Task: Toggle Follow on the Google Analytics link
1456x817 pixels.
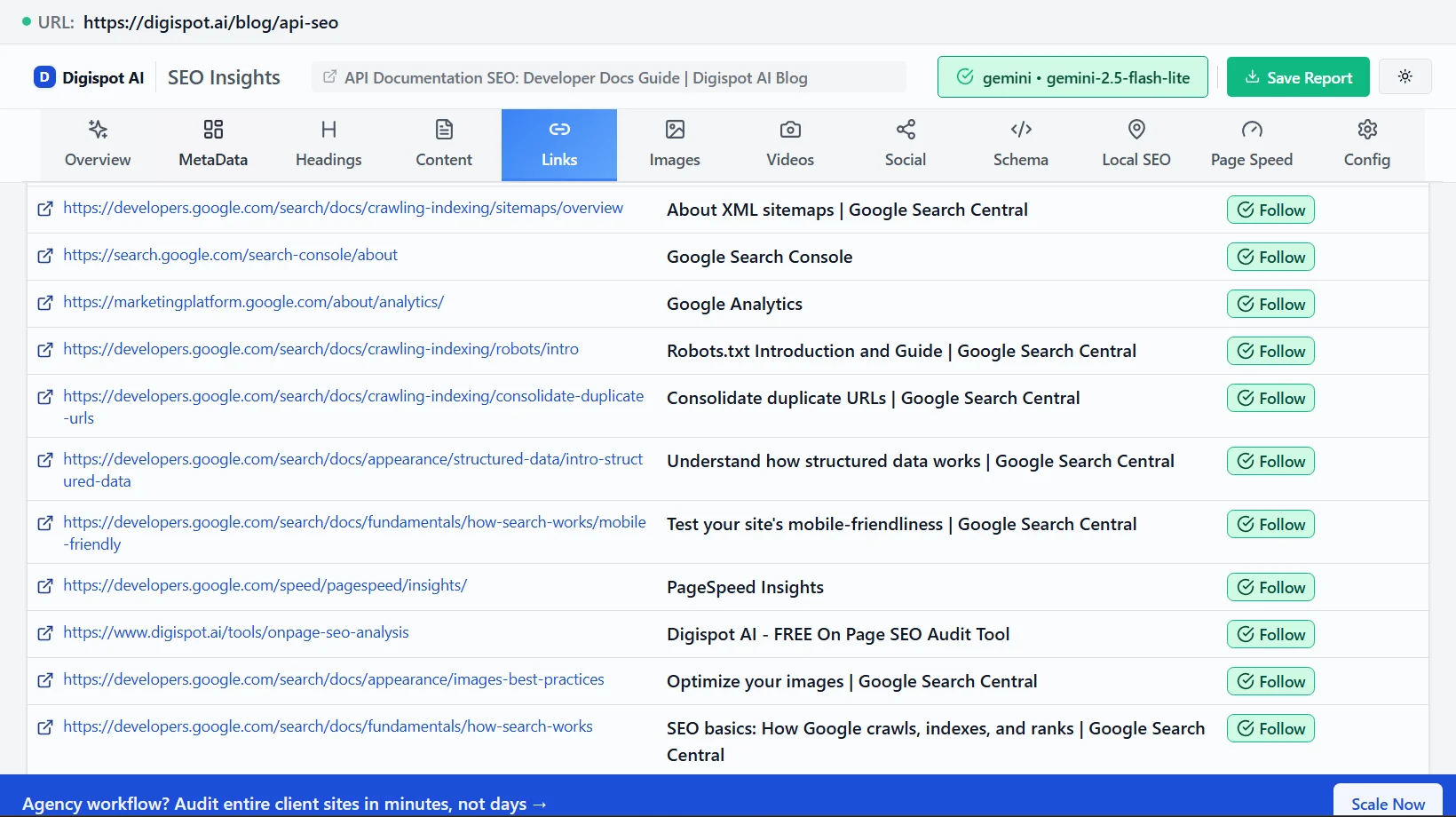Action: tap(1270, 304)
